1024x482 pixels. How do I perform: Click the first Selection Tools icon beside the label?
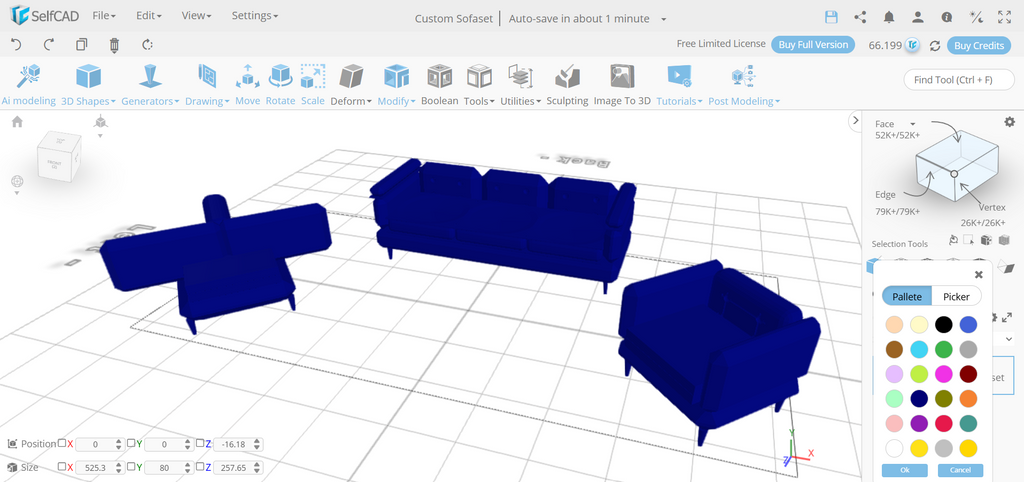point(953,240)
